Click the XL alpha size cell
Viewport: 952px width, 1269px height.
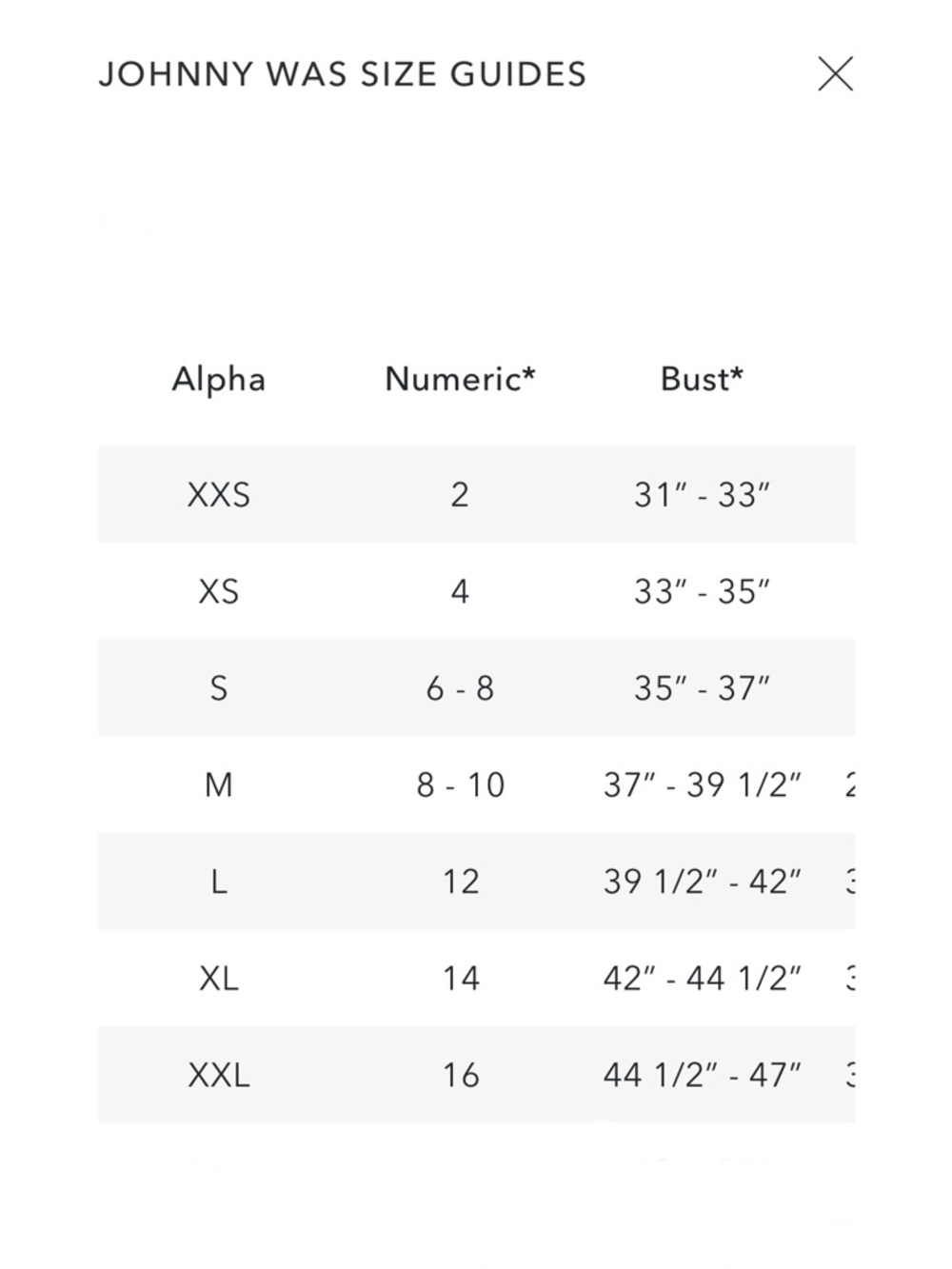(219, 979)
